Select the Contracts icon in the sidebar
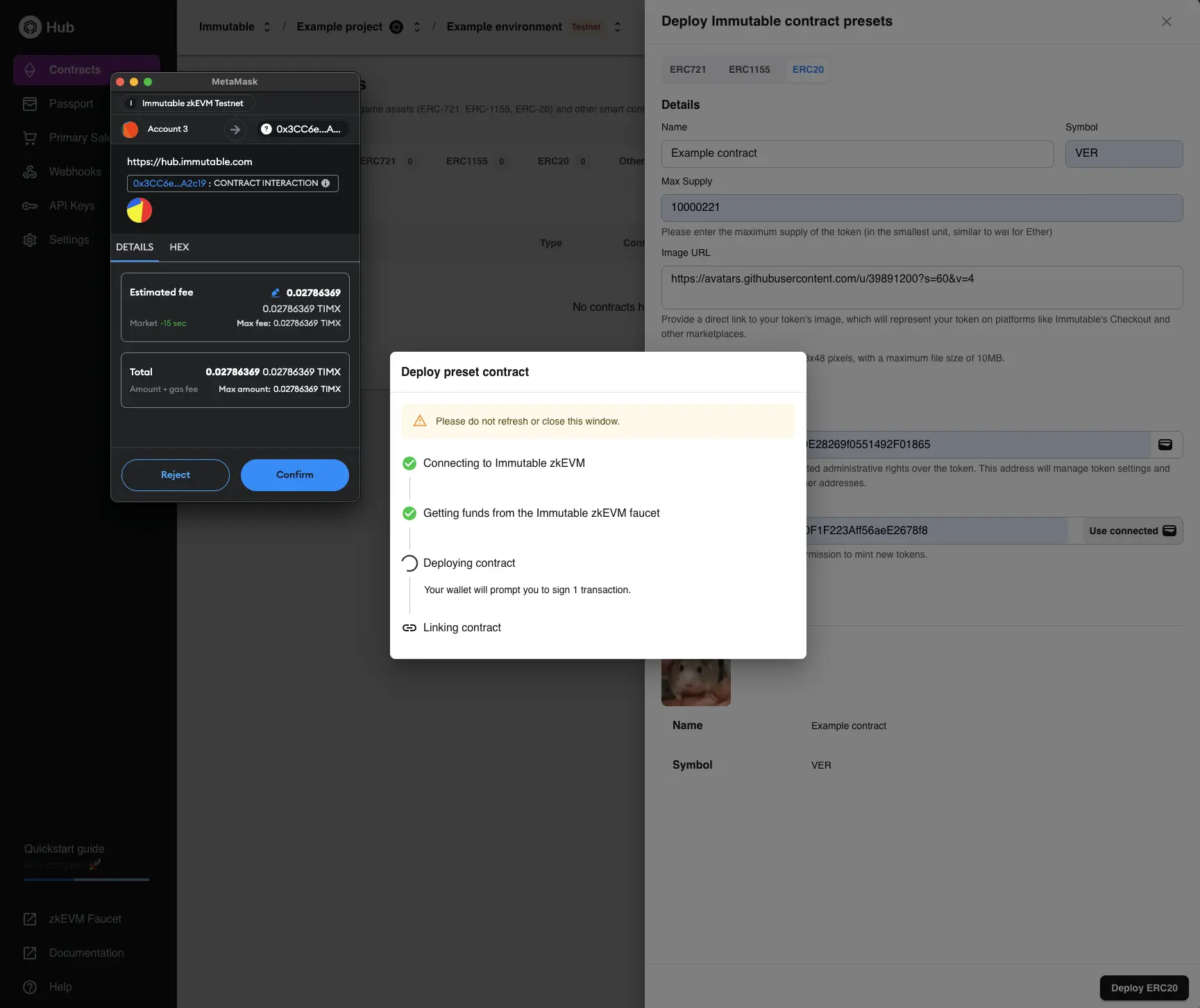Image resolution: width=1200 pixels, height=1008 pixels. click(30, 69)
